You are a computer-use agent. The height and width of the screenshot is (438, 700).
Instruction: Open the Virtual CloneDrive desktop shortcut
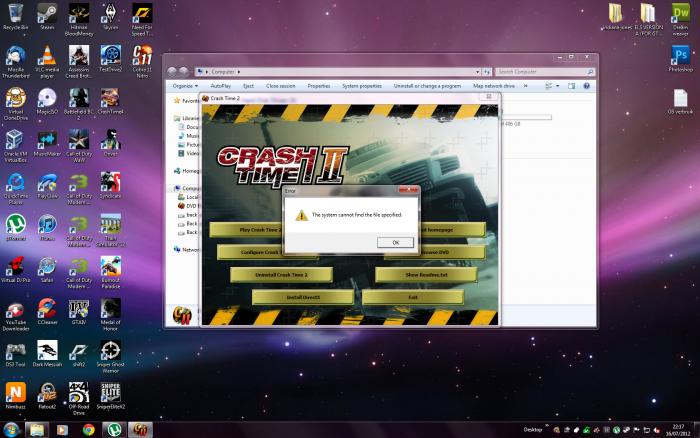pyautogui.click(x=16, y=104)
